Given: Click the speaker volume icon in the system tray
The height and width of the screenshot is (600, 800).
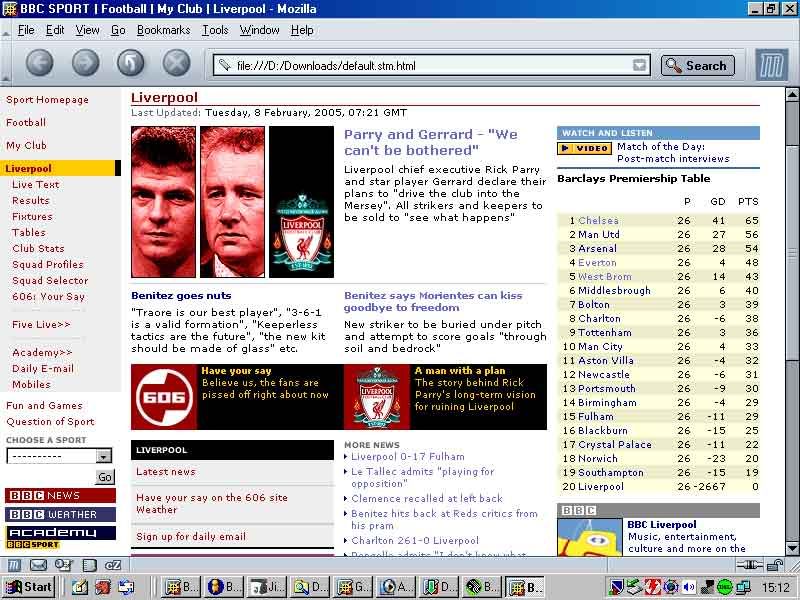Looking at the screenshot, I should [x=689, y=587].
